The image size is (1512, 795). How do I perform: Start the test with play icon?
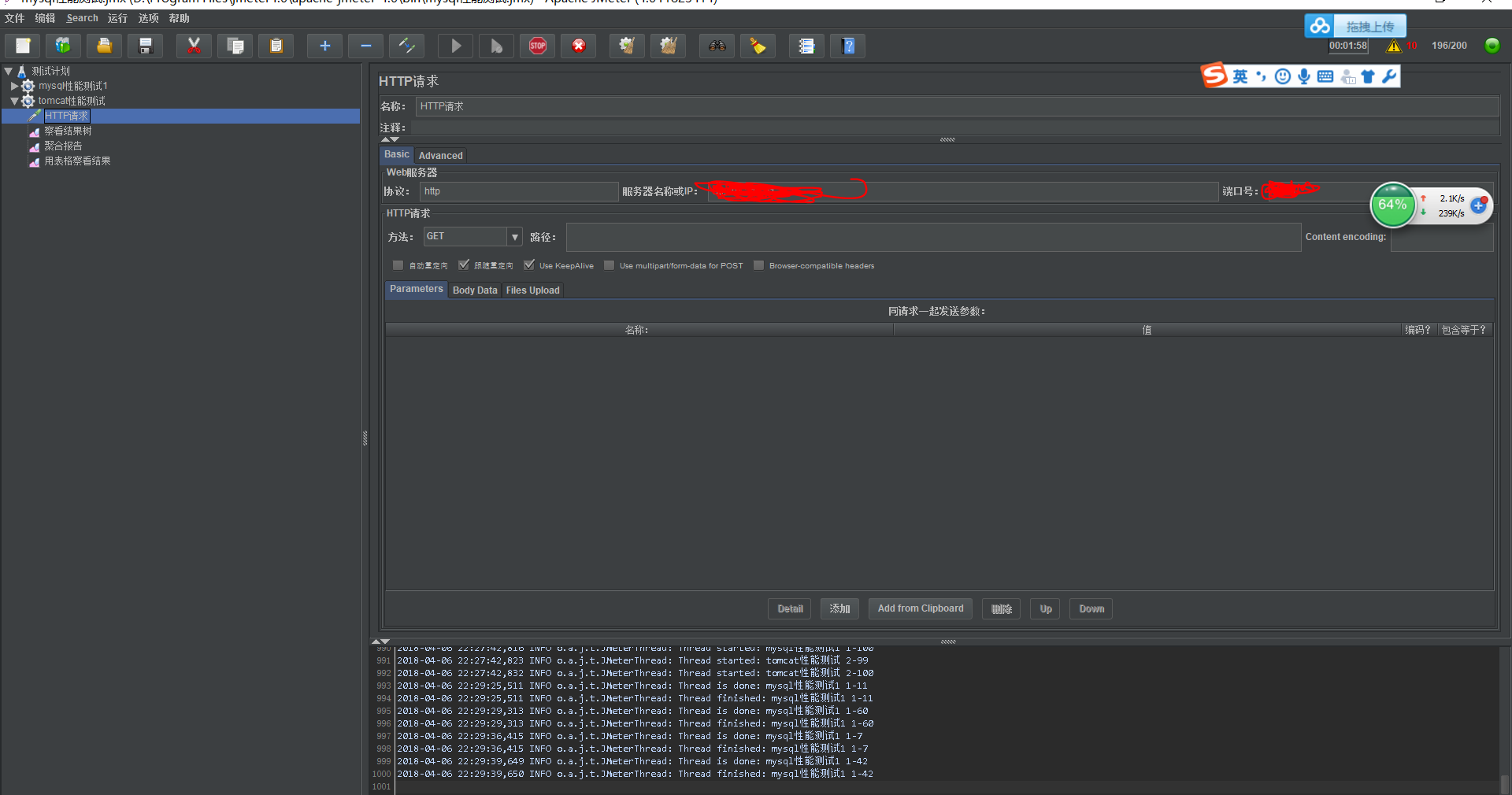click(x=455, y=46)
